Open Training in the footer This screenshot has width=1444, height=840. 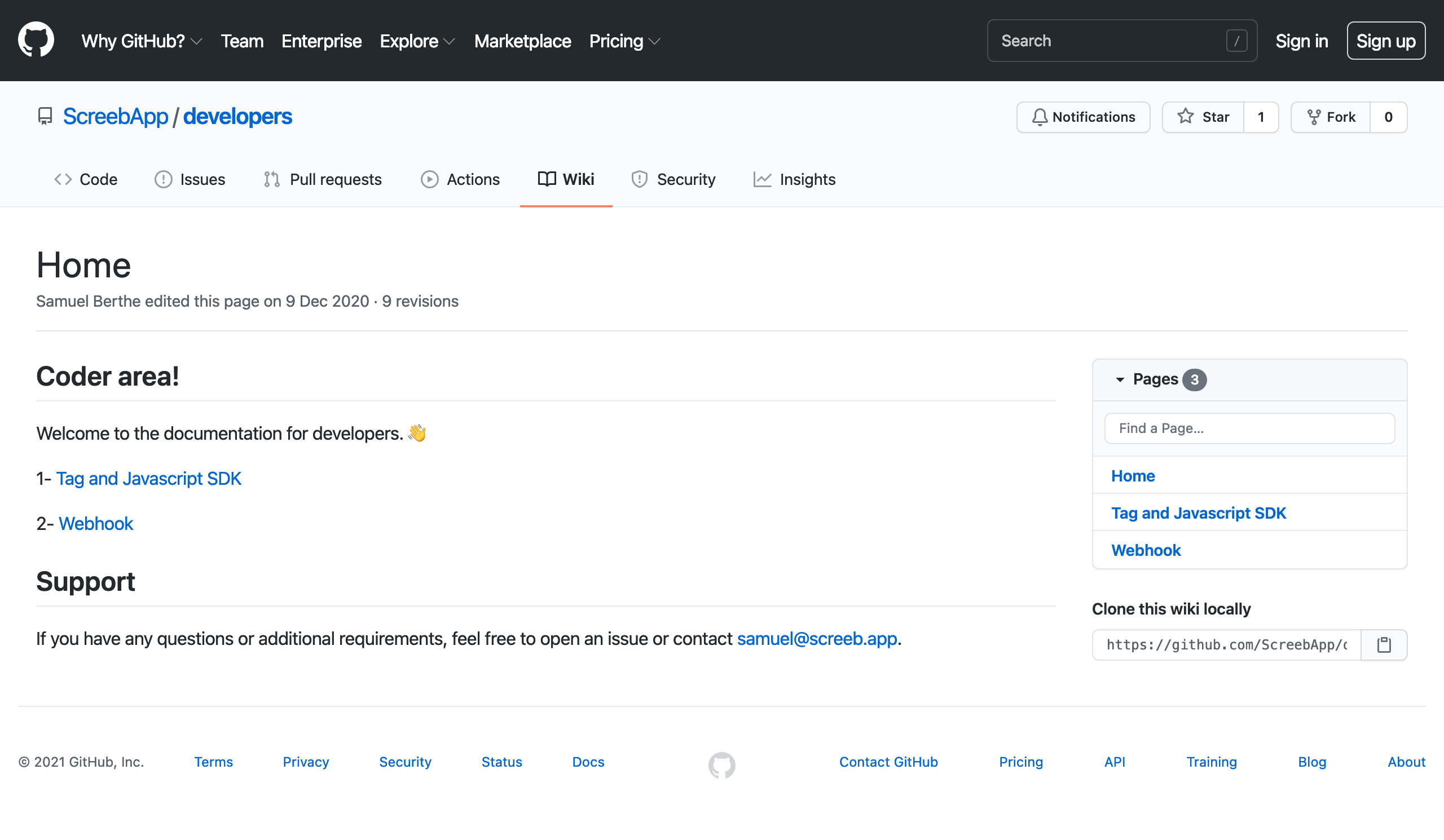[1212, 762]
